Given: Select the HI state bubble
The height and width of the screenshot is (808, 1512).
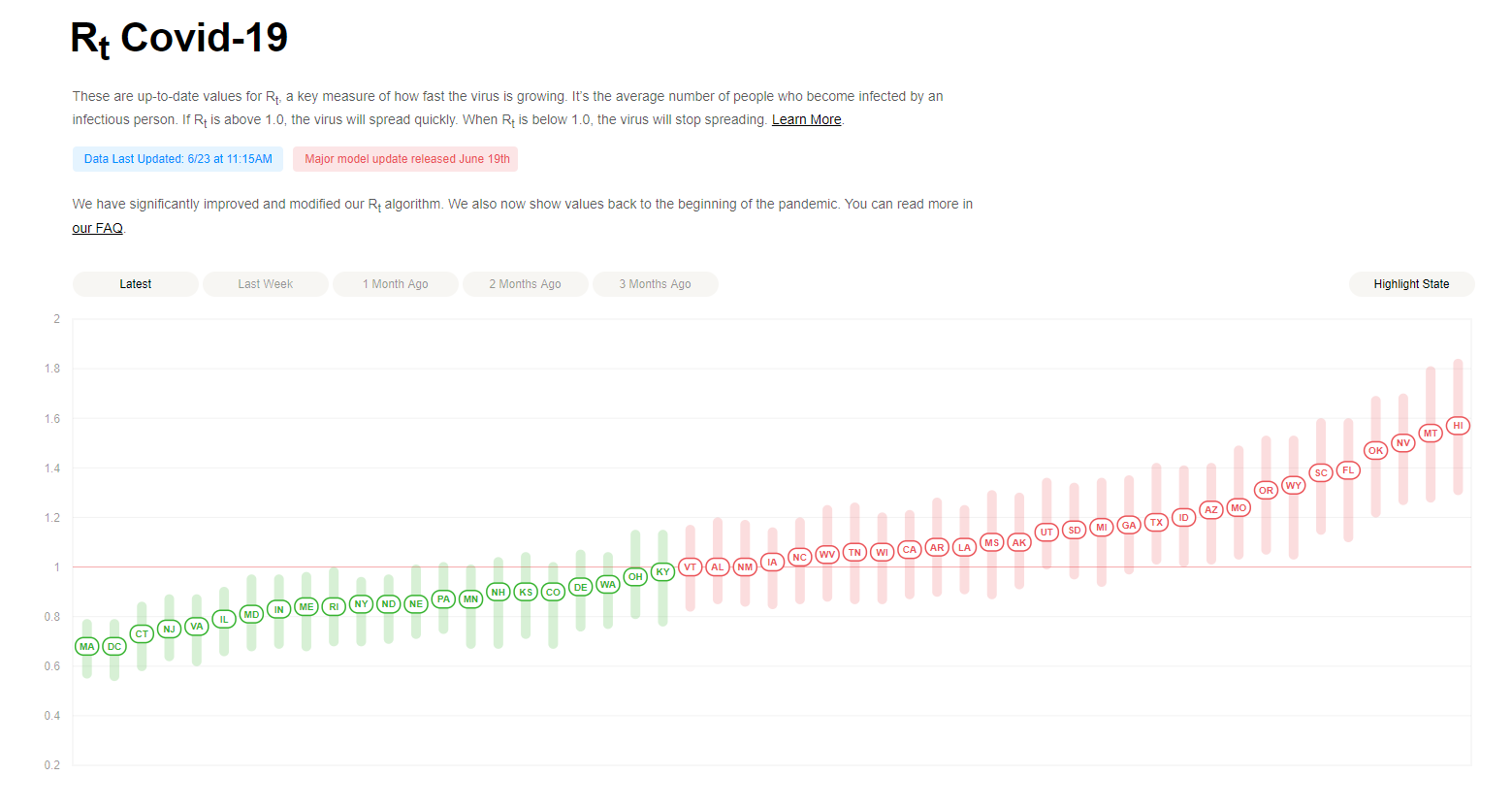Looking at the screenshot, I should coord(1458,426).
